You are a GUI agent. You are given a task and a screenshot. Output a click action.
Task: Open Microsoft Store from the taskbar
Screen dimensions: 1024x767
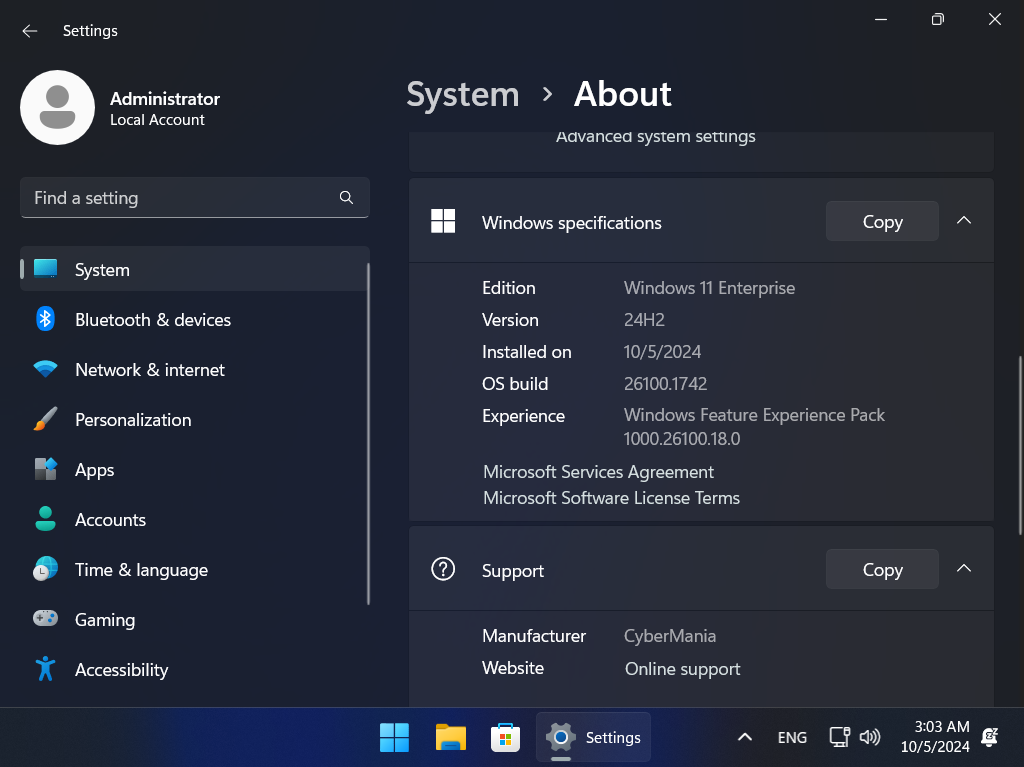pos(505,738)
